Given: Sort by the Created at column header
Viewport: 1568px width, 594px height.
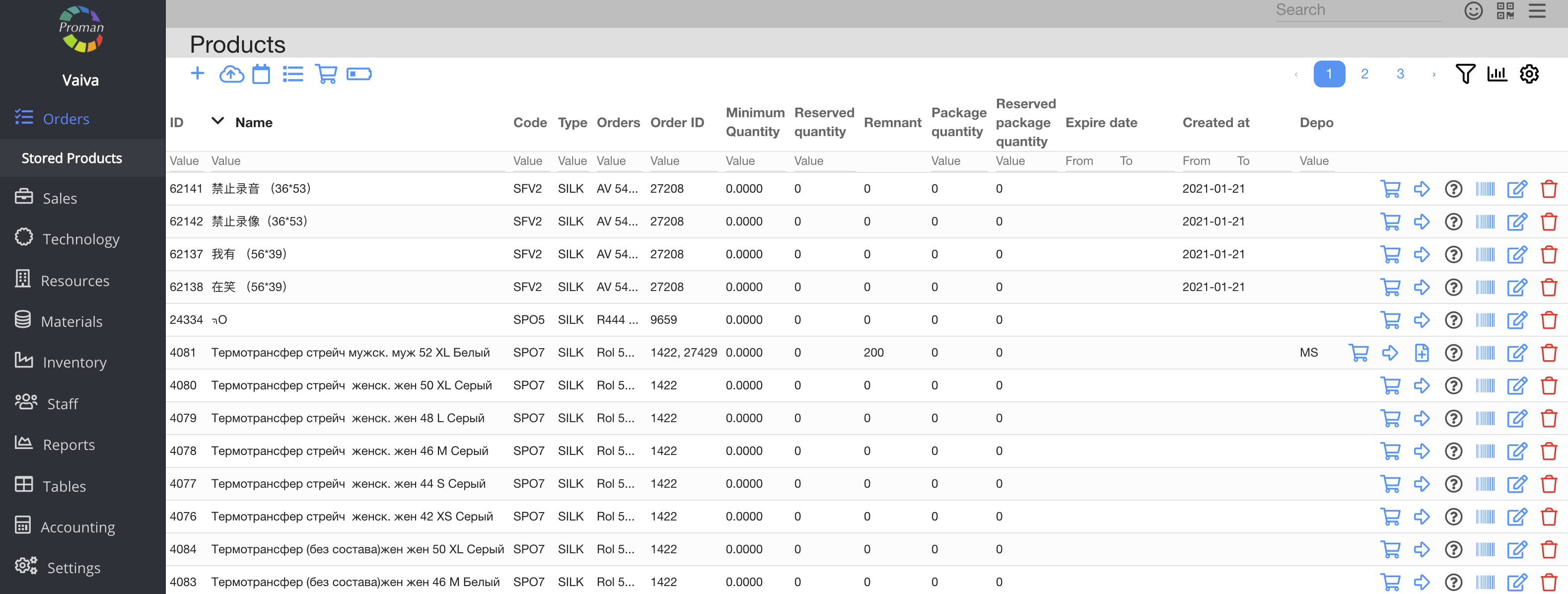Looking at the screenshot, I should coord(1215,122).
